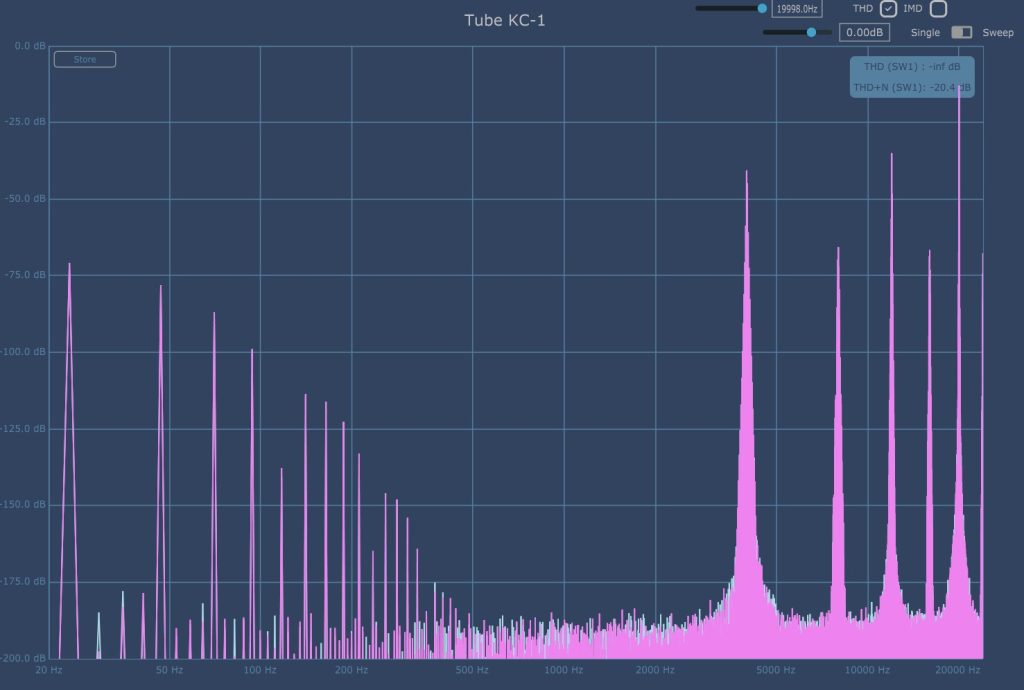This screenshot has width=1024, height=690.
Task: Click the IMD text label
Action: [913, 9]
